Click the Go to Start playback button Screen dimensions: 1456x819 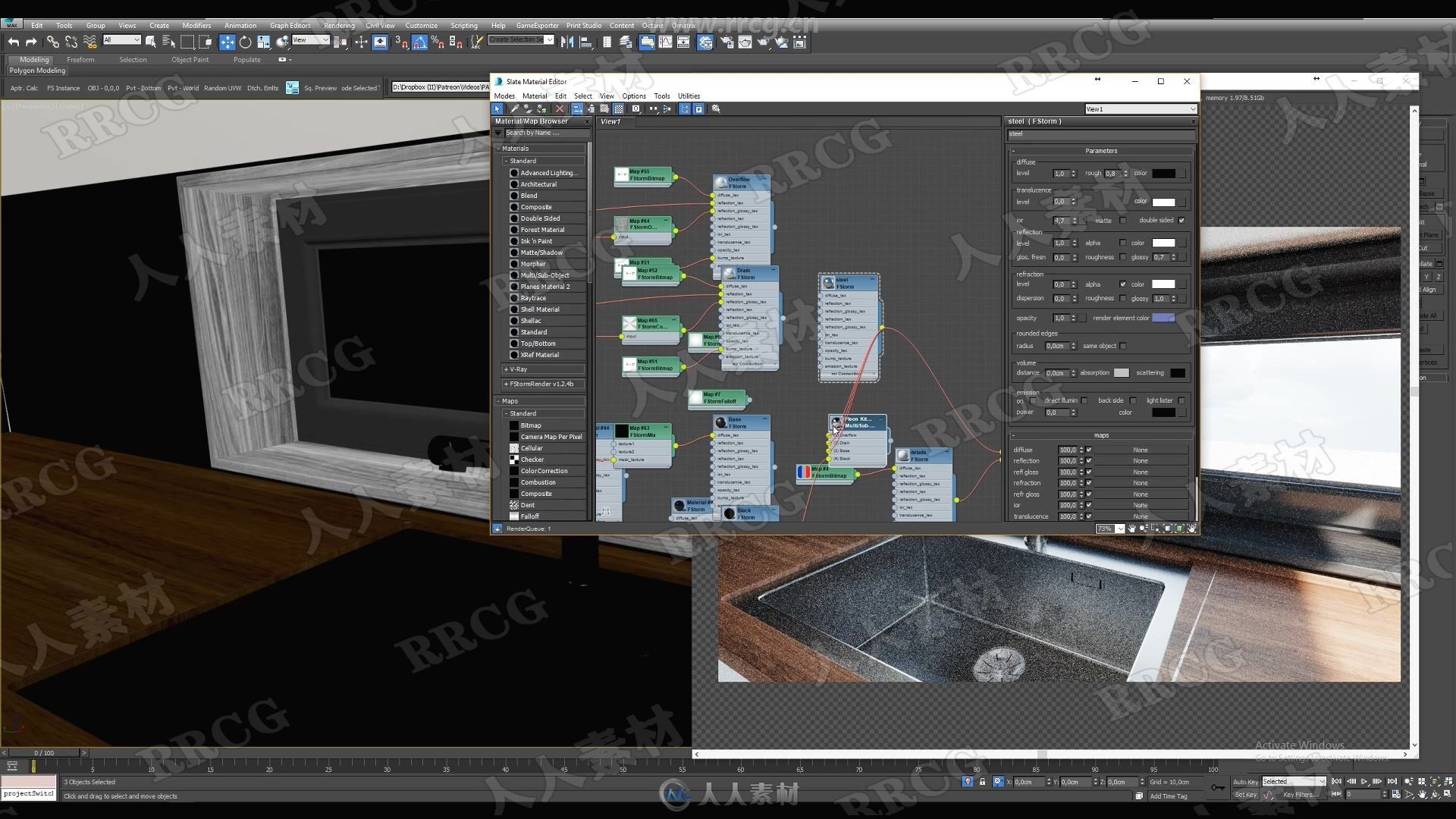click(x=1337, y=781)
